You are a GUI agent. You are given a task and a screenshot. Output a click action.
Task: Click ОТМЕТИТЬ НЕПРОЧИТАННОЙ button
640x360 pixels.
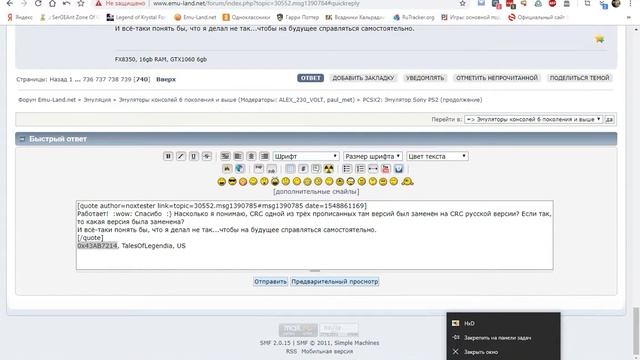point(497,78)
